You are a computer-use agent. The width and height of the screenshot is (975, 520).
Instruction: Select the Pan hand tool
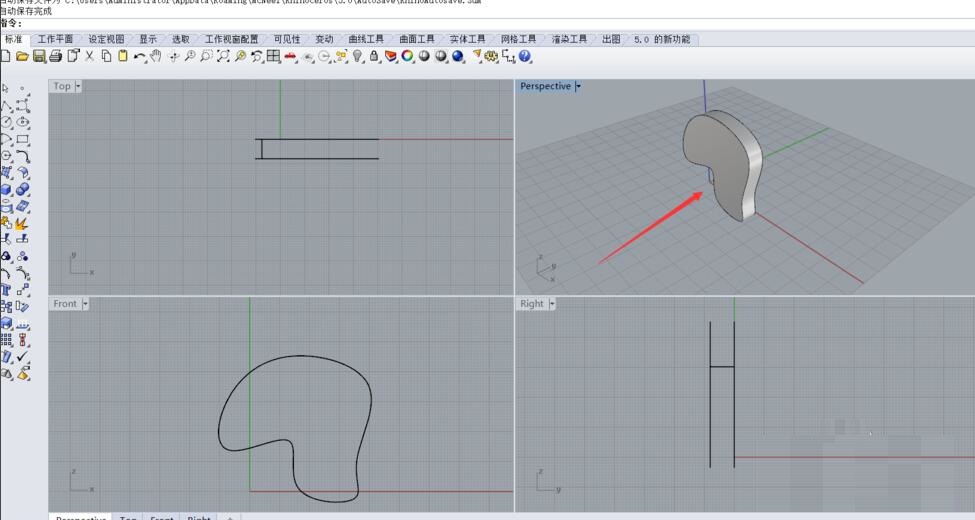tap(156, 57)
